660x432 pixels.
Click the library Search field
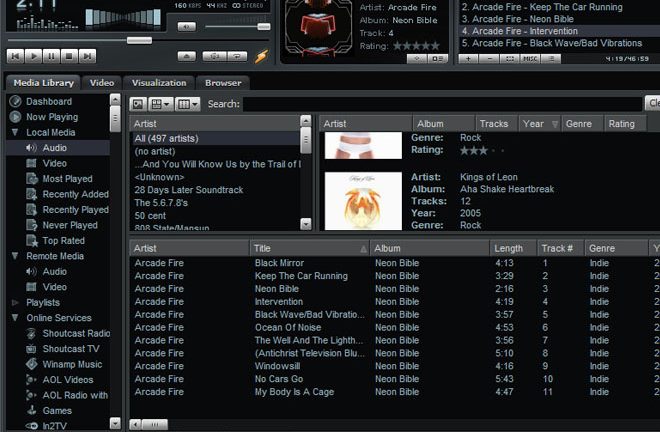pyautogui.click(x=442, y=104)
